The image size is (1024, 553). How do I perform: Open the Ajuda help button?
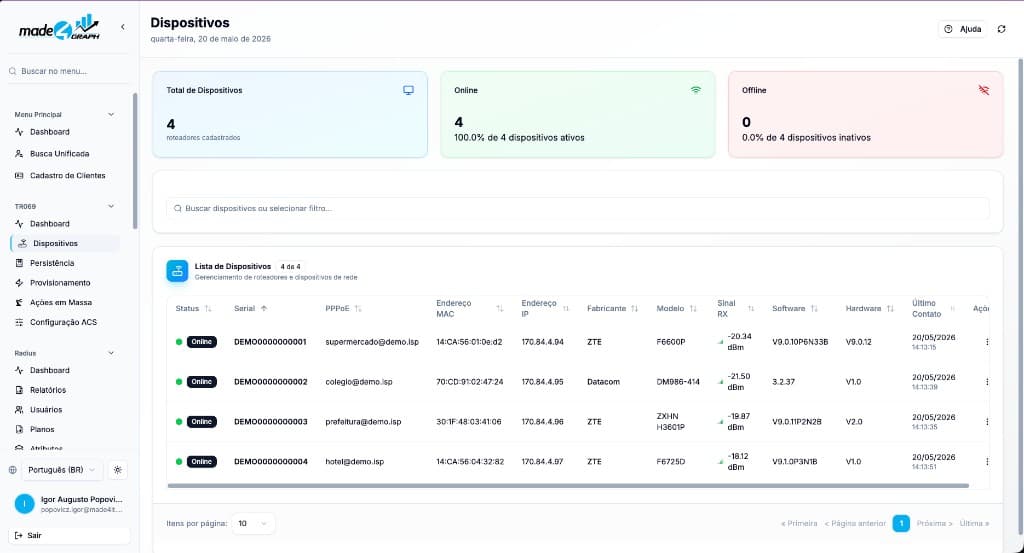(x=963, y=29)
